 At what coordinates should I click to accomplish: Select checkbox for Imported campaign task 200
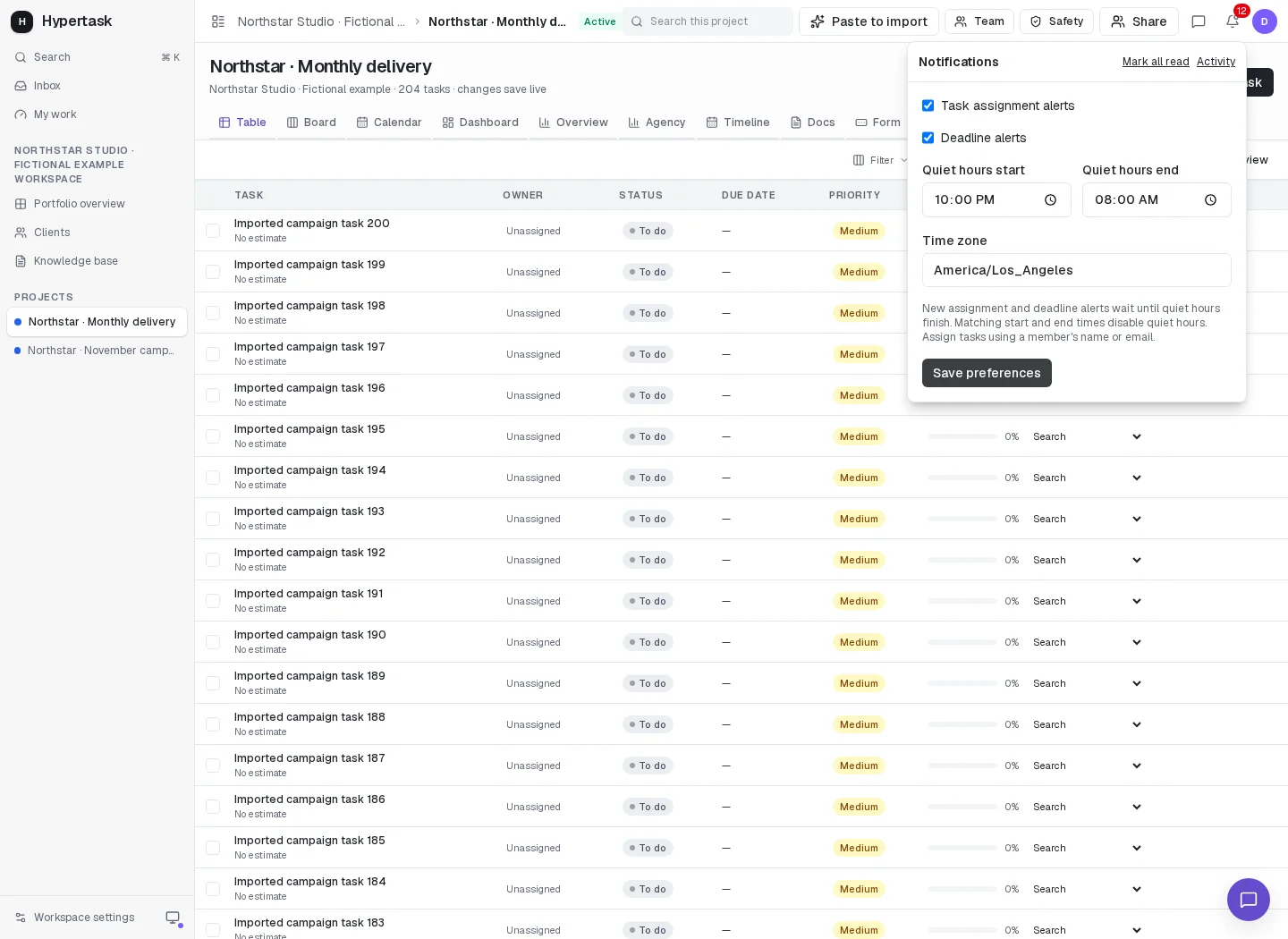213,231
